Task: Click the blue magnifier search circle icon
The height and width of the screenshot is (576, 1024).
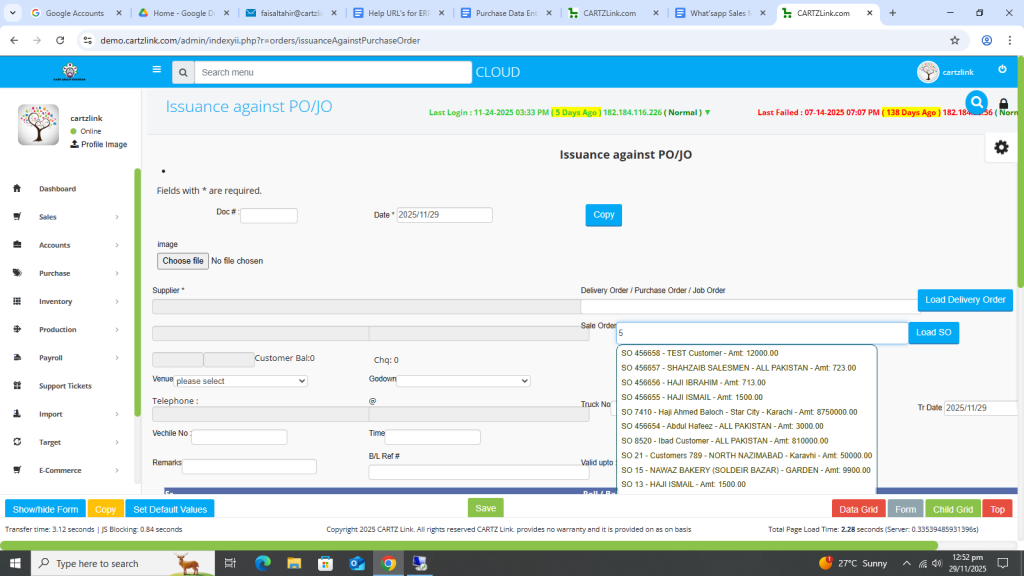Action: 976,102
